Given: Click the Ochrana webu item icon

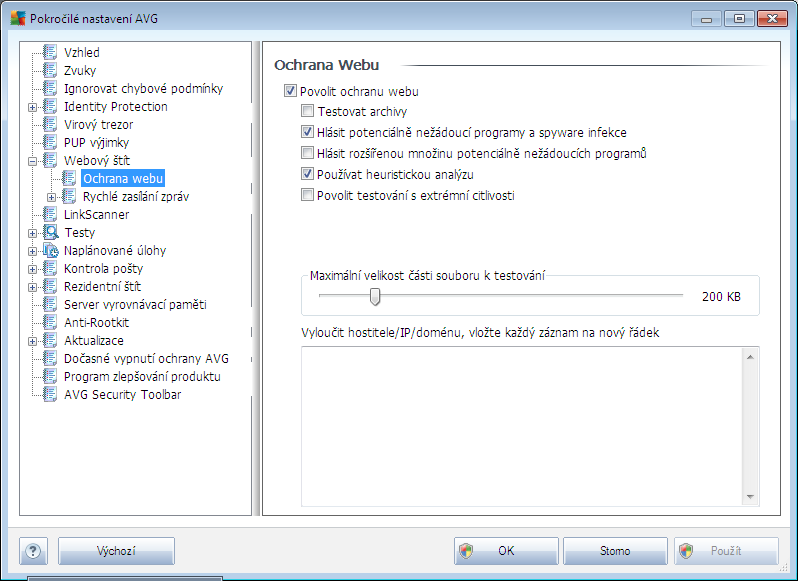Looking at the screenshot, I should pyautogui.click(x=69, y=179).
